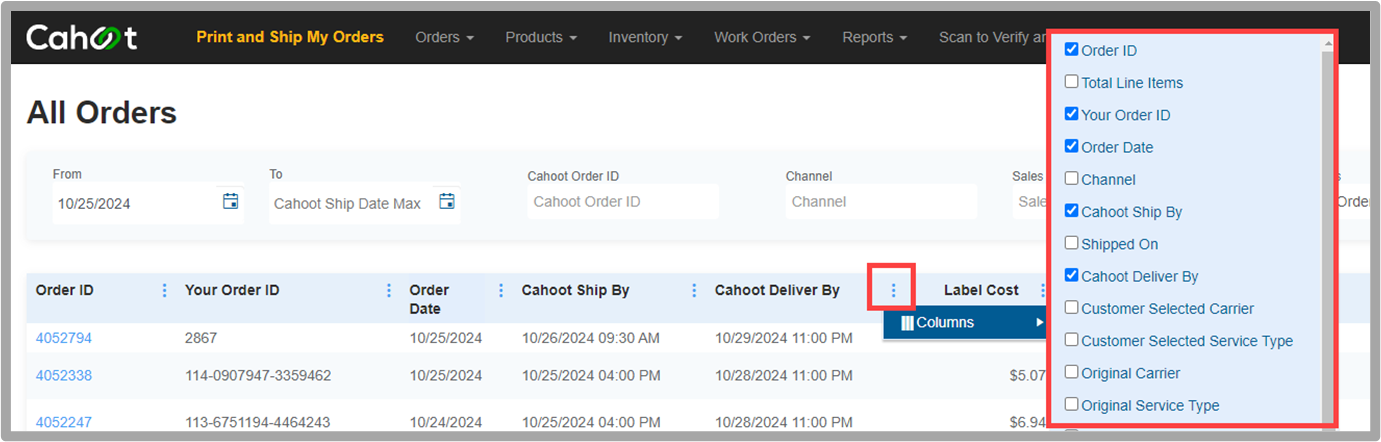Open Order Date column options menu
The height and width of the screenshot is (442, 1381).
[500, 290]
